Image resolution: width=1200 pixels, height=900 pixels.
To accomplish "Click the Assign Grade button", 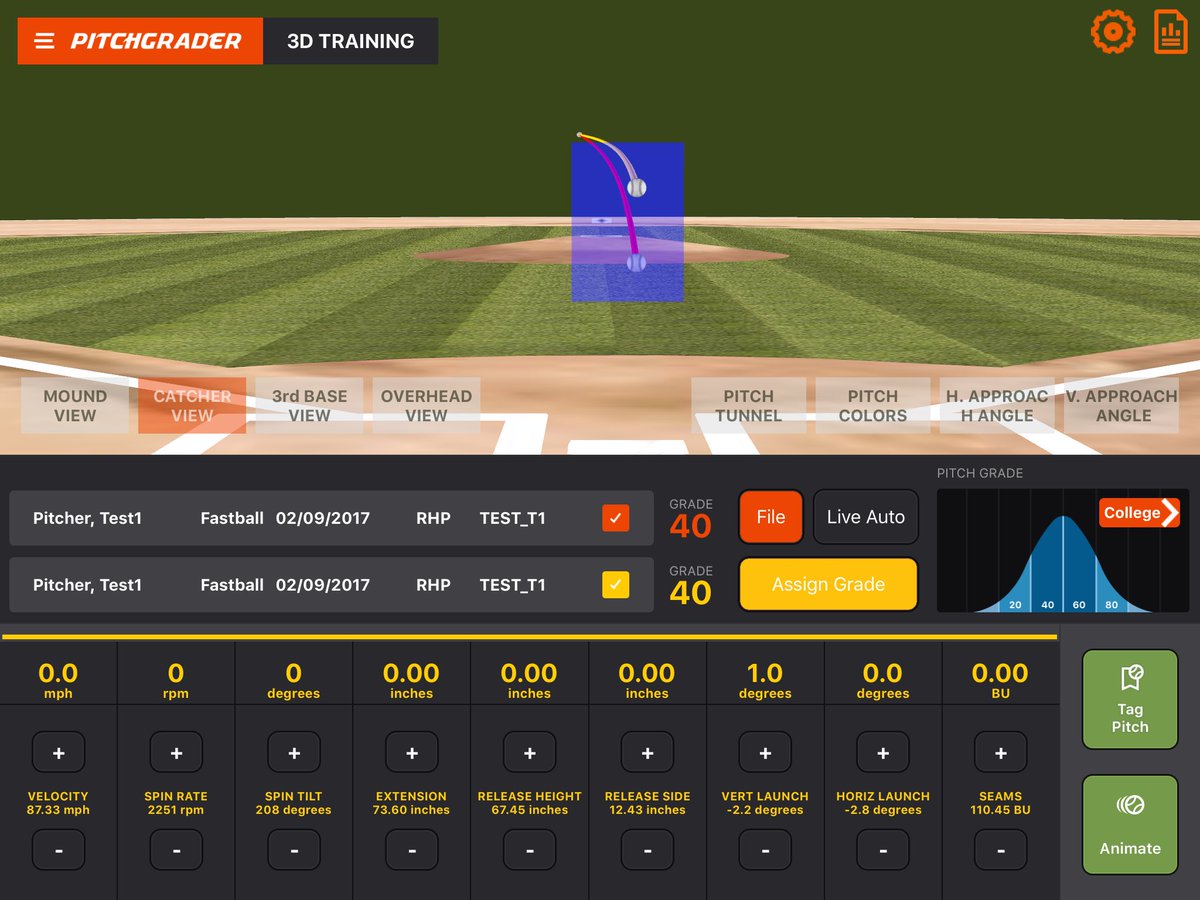I will pos(828,584).
